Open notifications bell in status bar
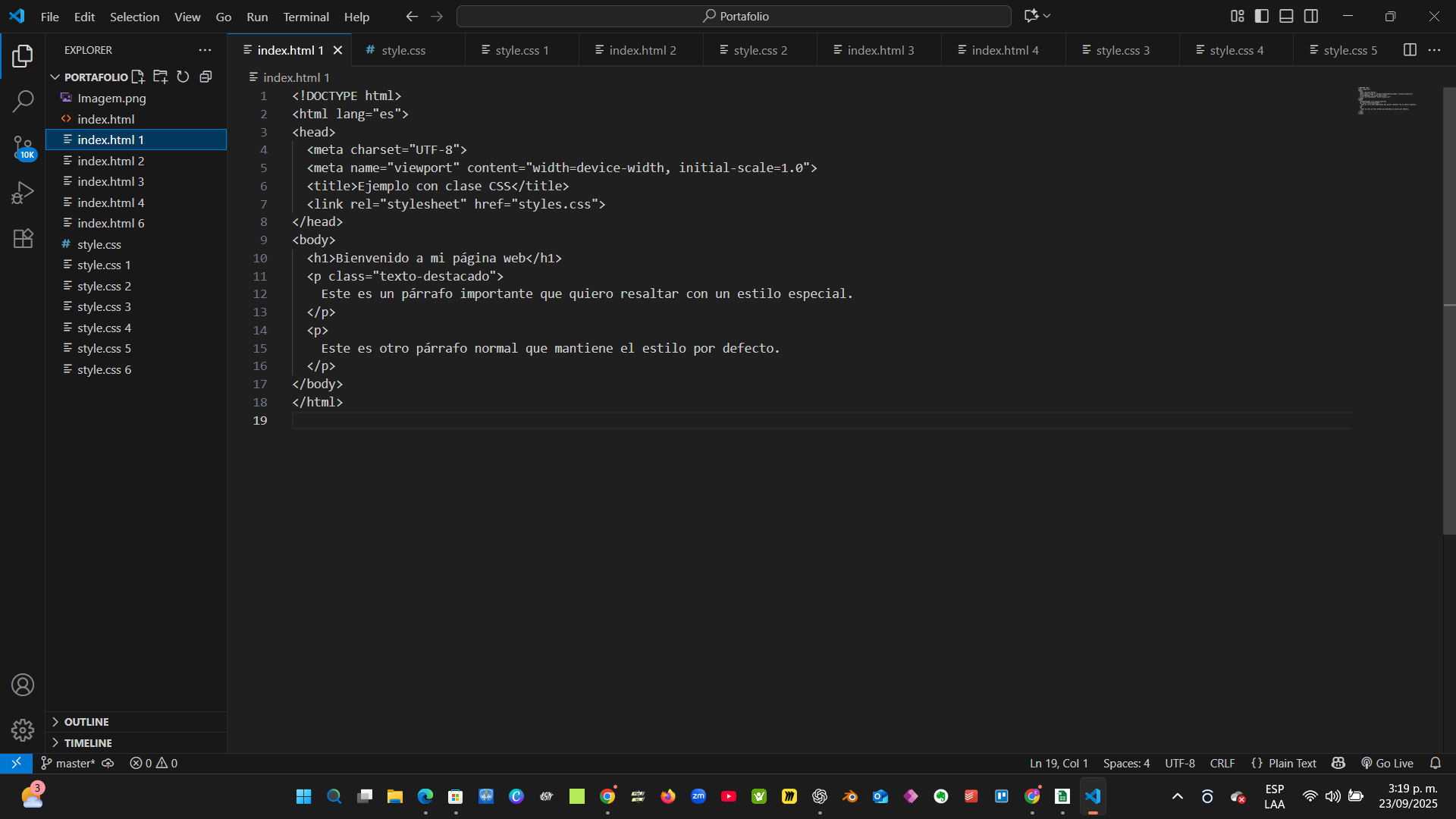Viewport: 1456px width, 819px height. pos(1436,763)
